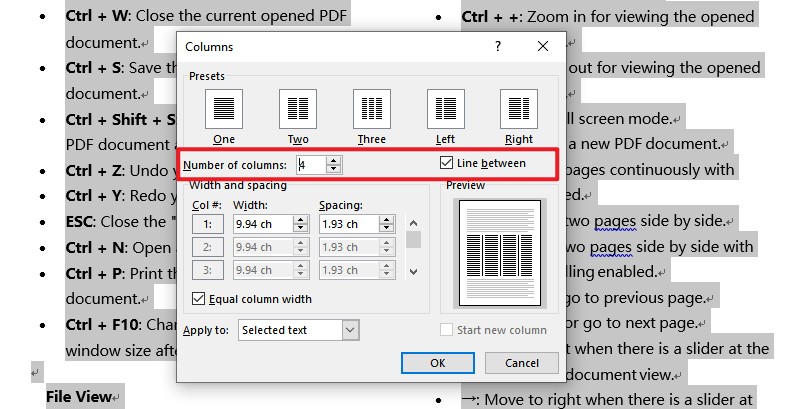Decrease number of columns with down arrow
This screenshot has height=409, width=800.
tap(334, 169)
